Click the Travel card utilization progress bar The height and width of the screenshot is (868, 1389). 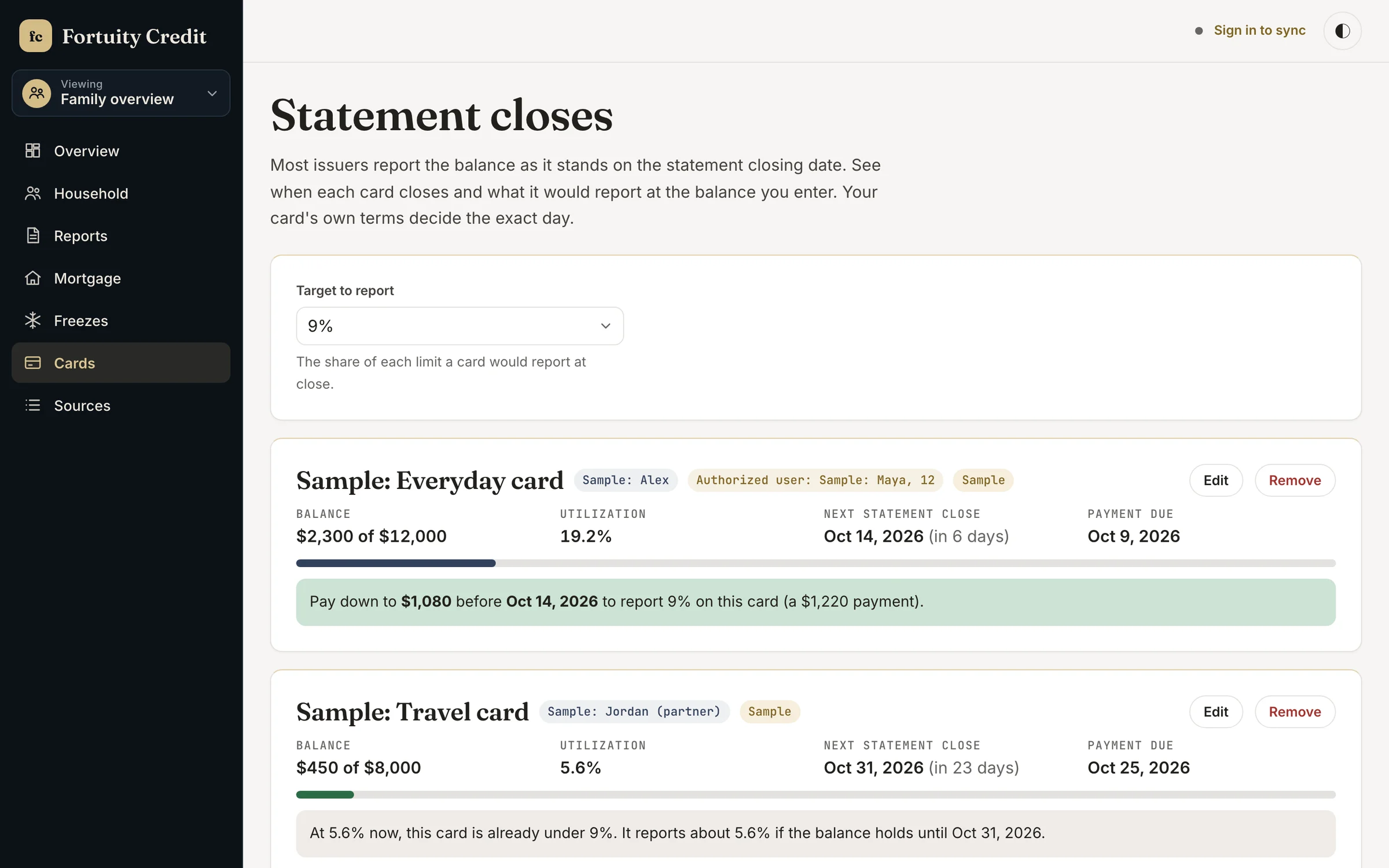(x=815, y=795)
